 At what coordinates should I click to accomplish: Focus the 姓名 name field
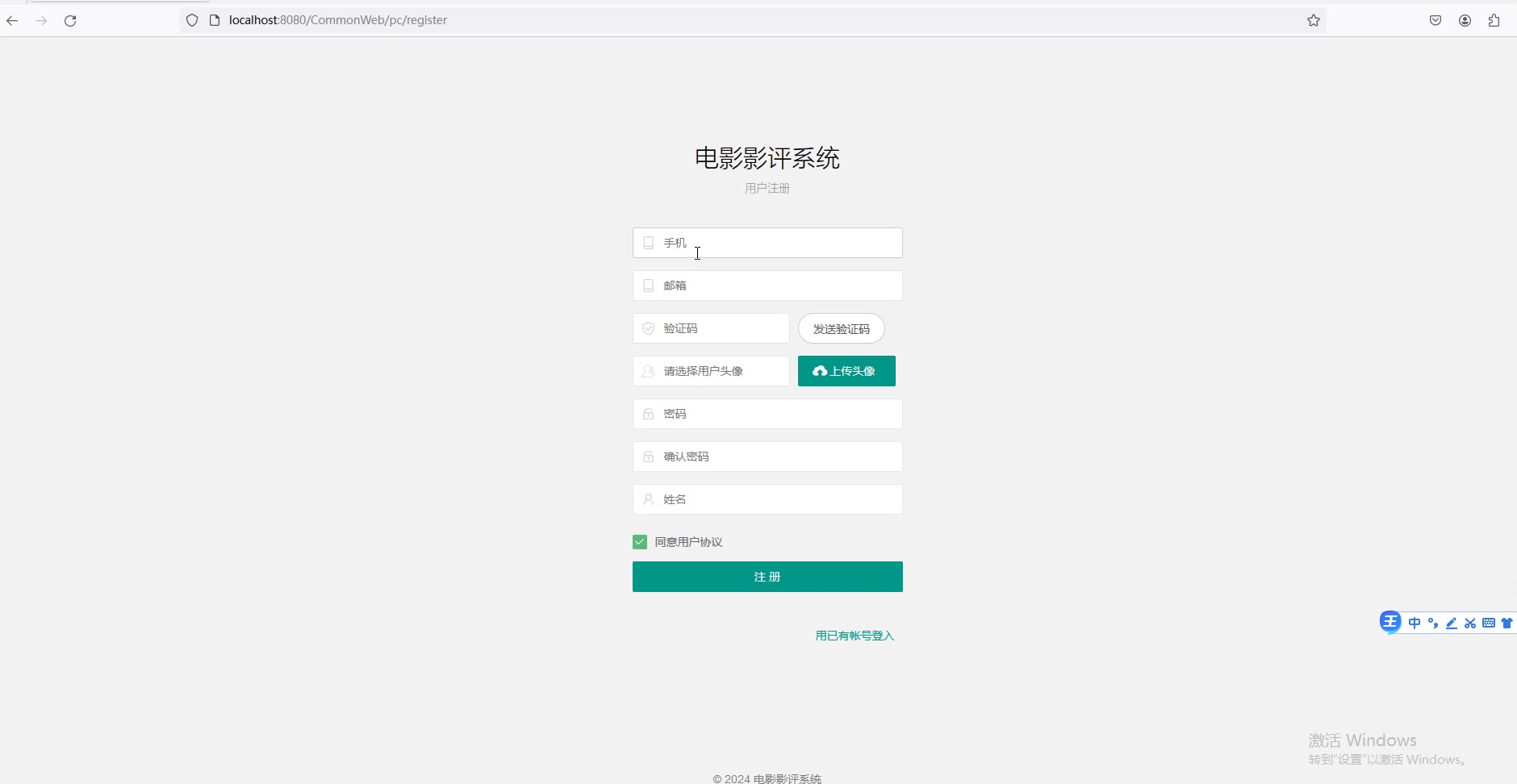click(x=767, y=499)
